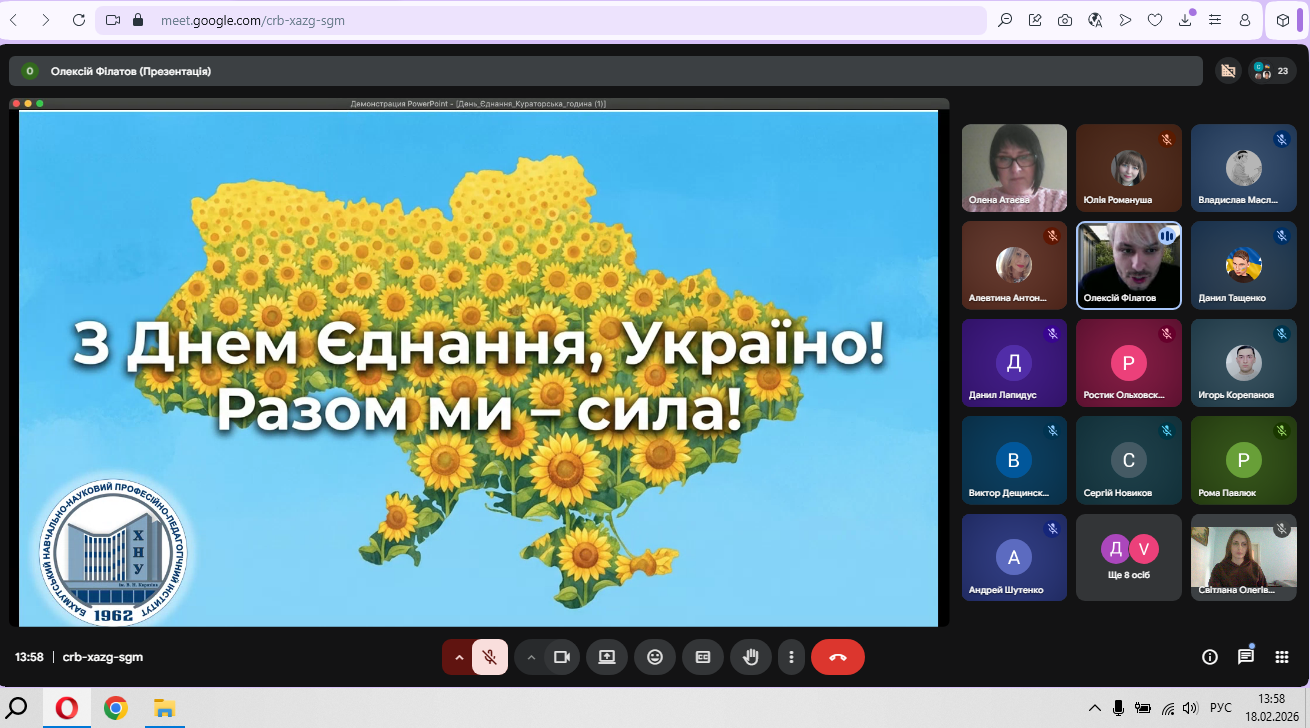Open the activities grid icon
Viewport: 1310px width, 728px height.
pyautogui.click(x=1281, y=657)
